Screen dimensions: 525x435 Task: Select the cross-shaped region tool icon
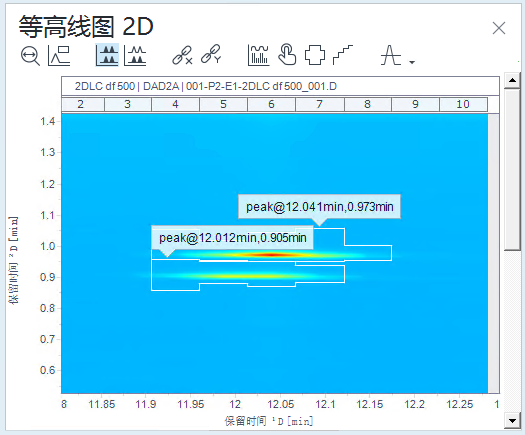[315, 55]
